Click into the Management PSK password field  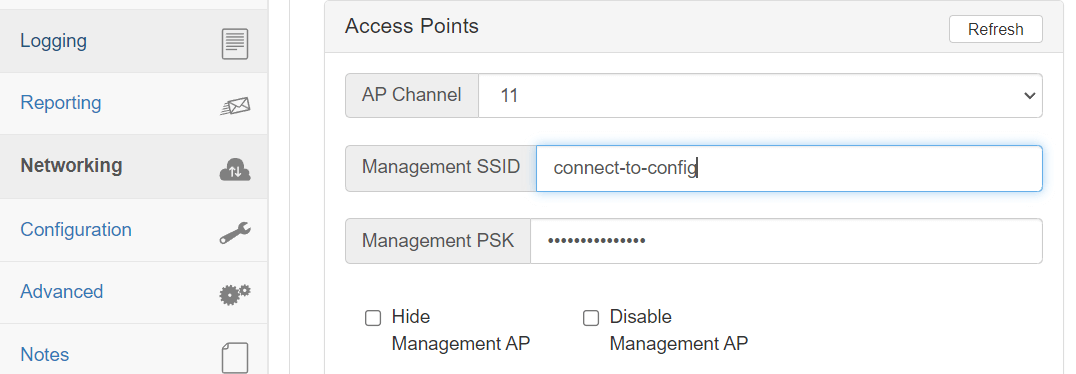[x=786, y=241]
